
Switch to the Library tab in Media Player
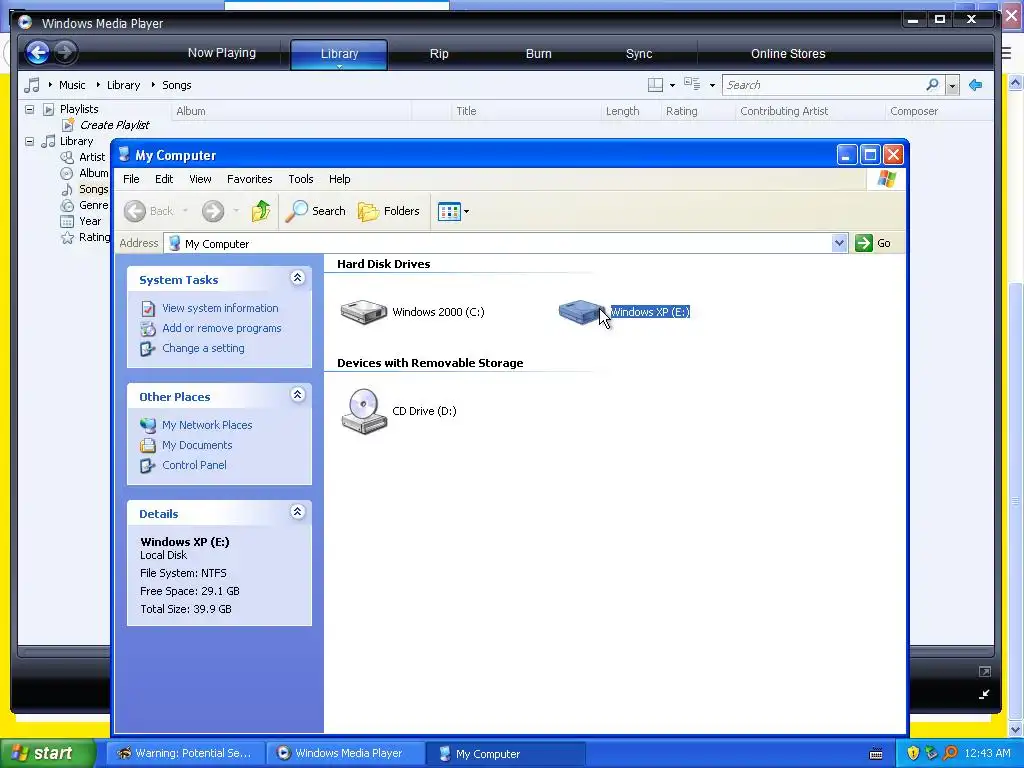point(339,54)
